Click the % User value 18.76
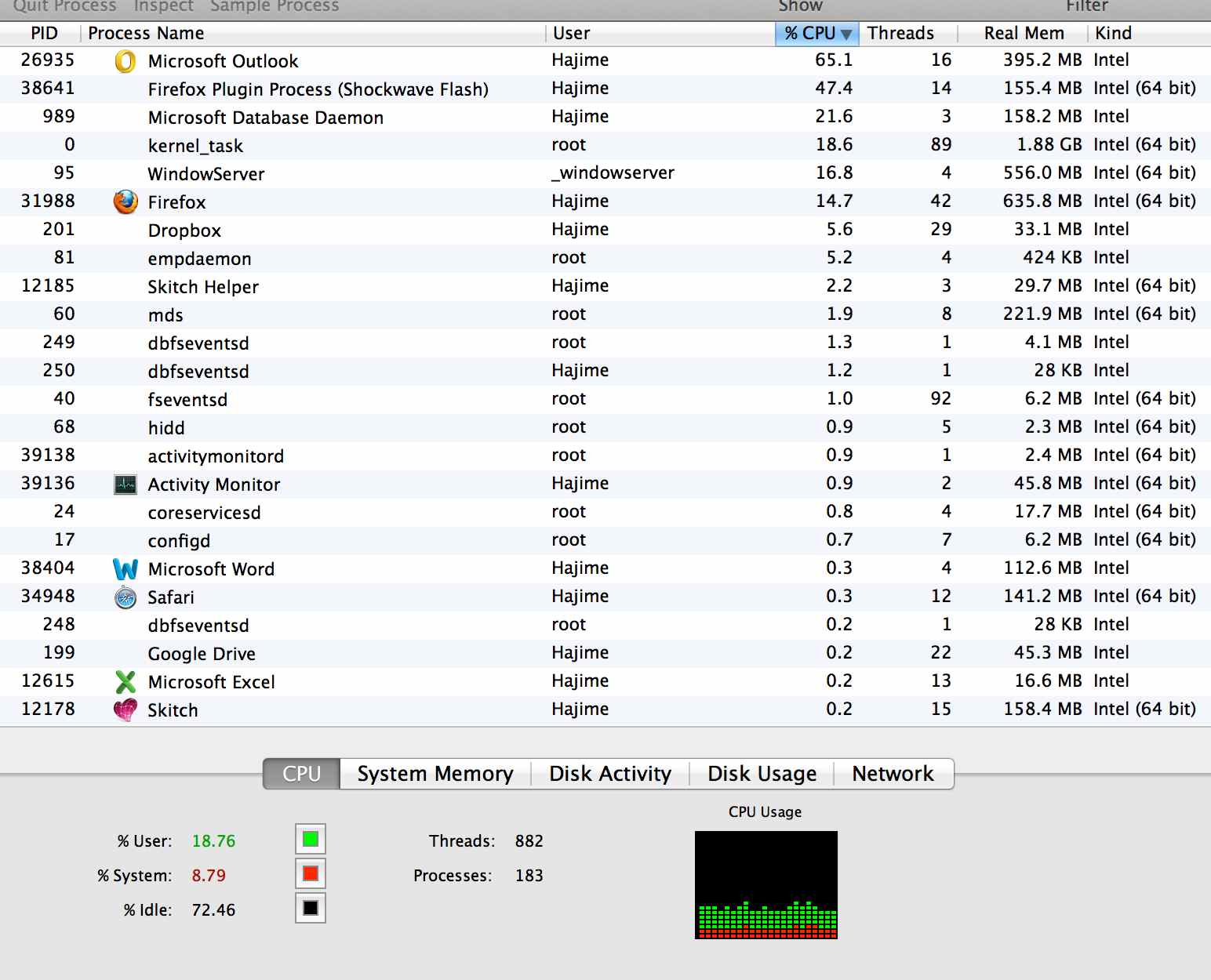The width and height of the screenshot is (1211, 980). click(x=213, y=840)
